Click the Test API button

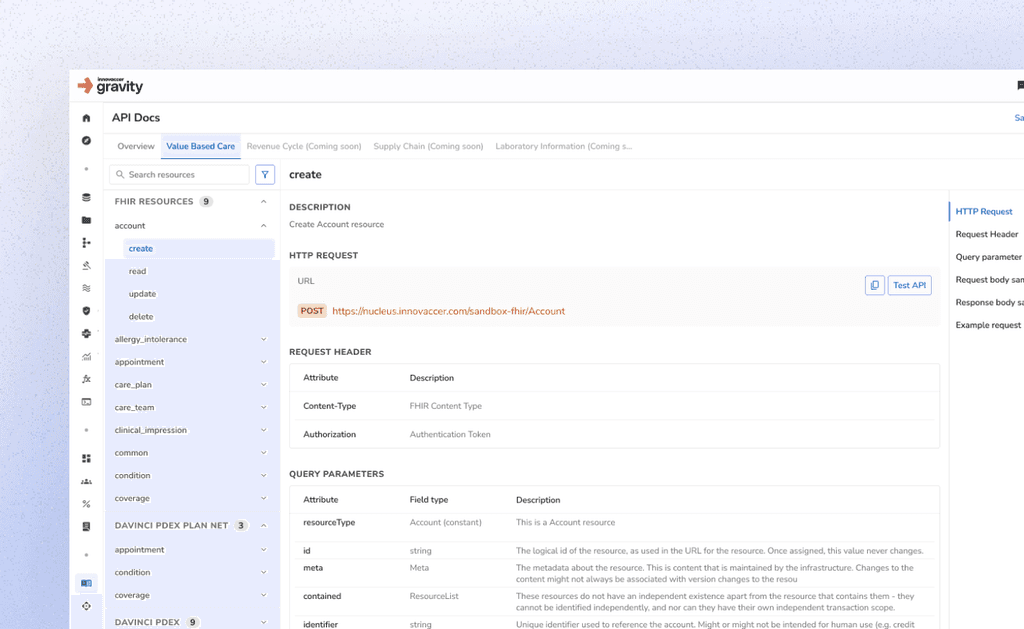click(x=909, y=285)
